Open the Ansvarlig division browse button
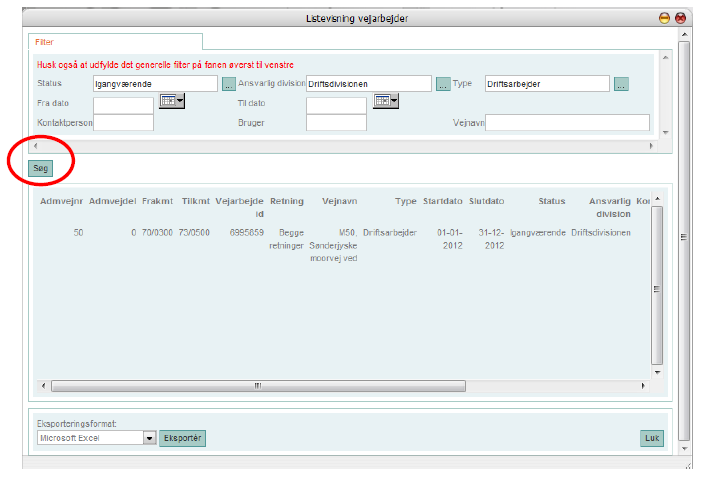Image resolution: width=701 pixels, height=478 pixels. [443, 84]
